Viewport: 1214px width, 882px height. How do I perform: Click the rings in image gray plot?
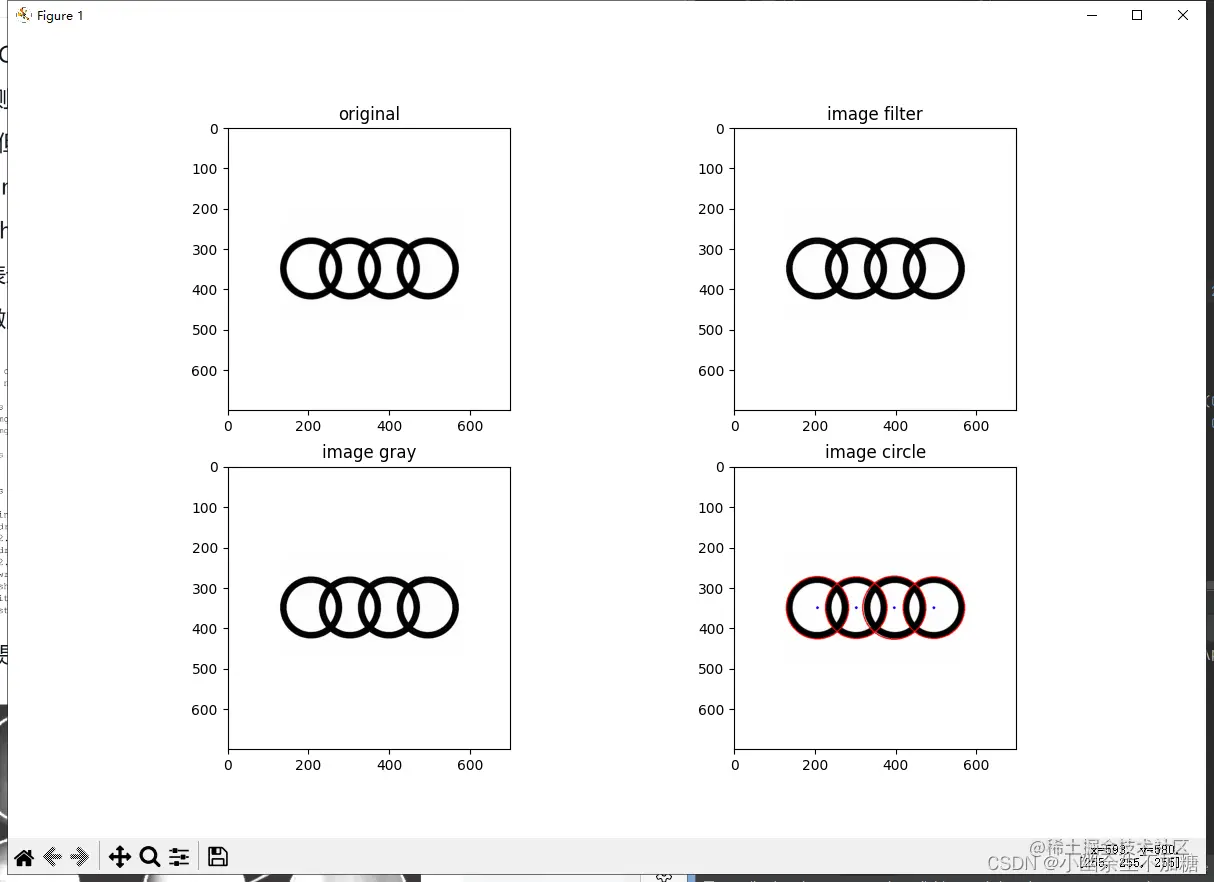tap(369, 607)
